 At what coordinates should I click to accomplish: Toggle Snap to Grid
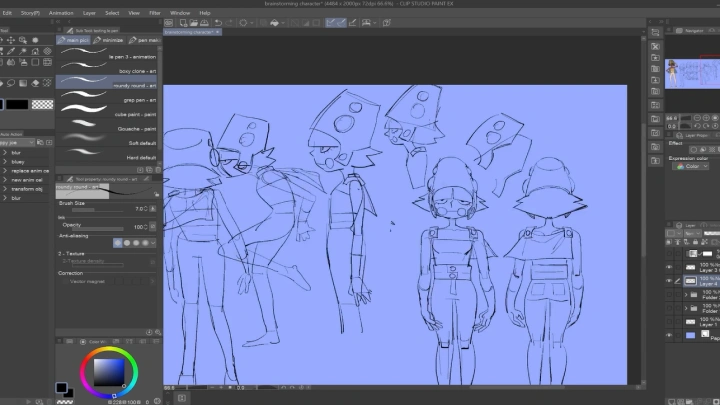click(352, 22)
